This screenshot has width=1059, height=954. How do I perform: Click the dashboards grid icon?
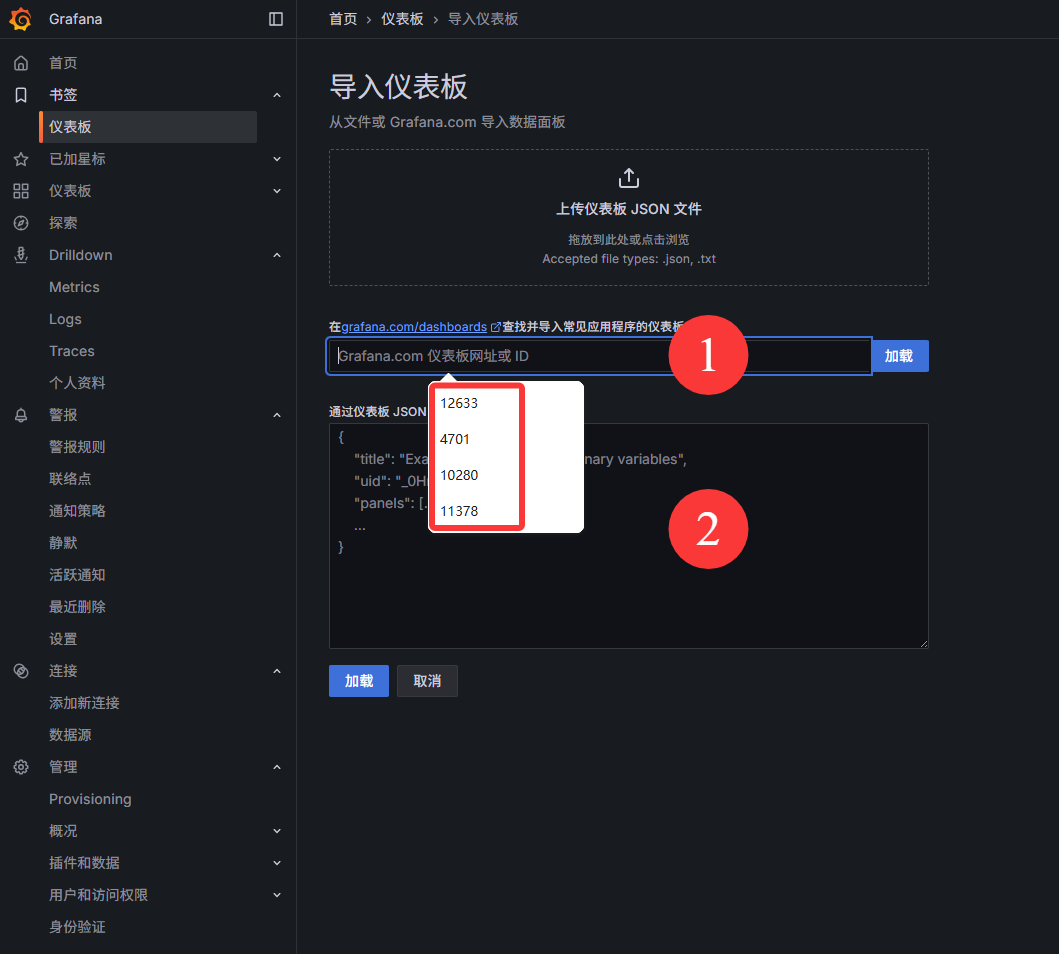point(21,191)
